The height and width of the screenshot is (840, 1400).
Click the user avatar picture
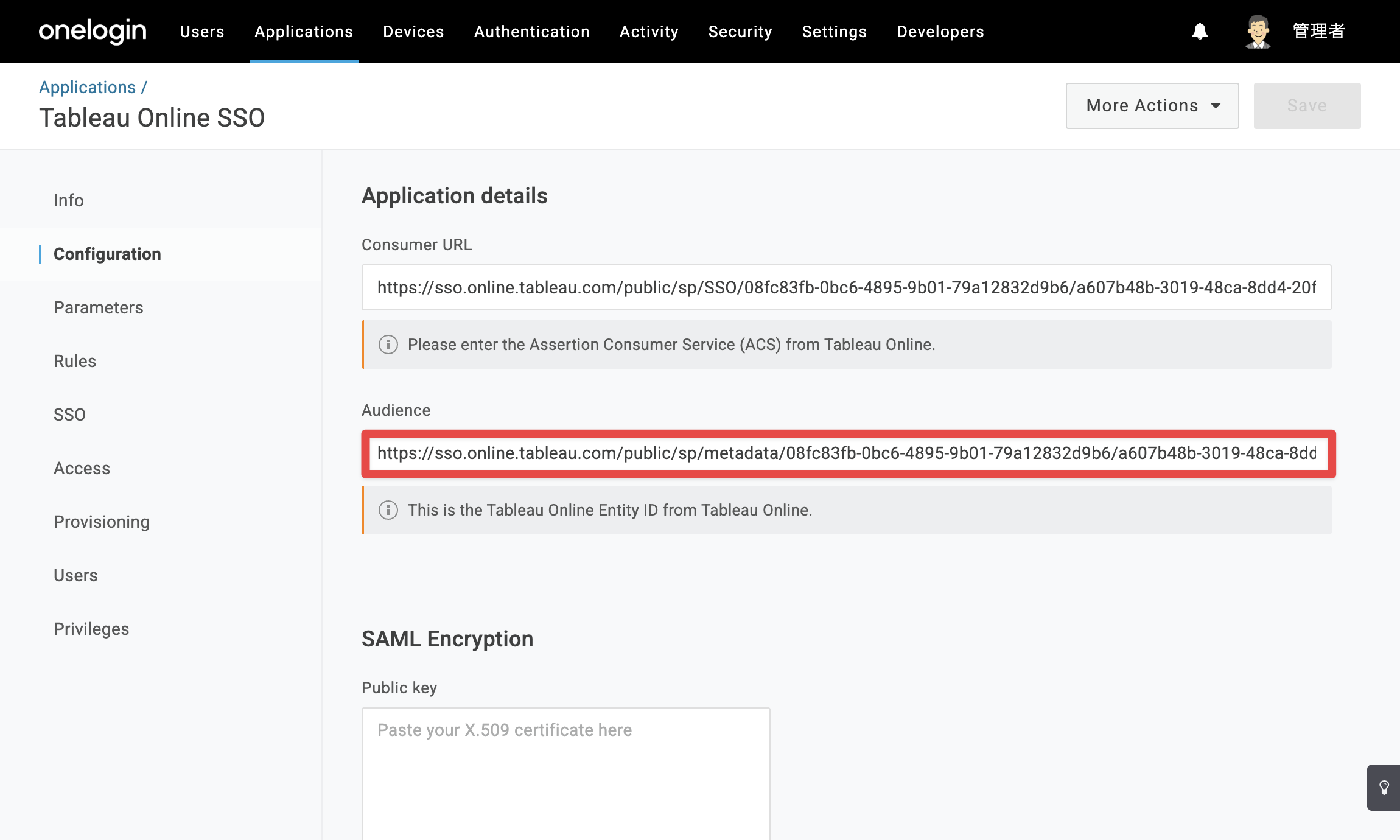coord(1258,31)
